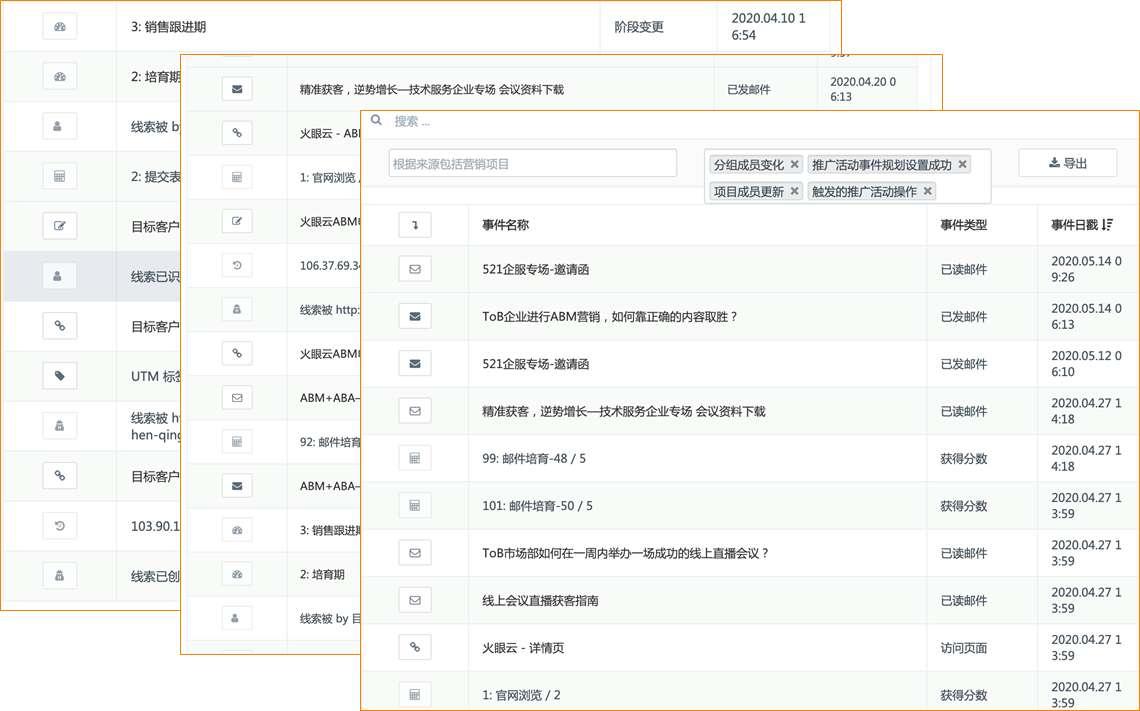Click the stage gauge icon beside "3: 销售跟进期"
1140x711 pixels.
[59, 25]
